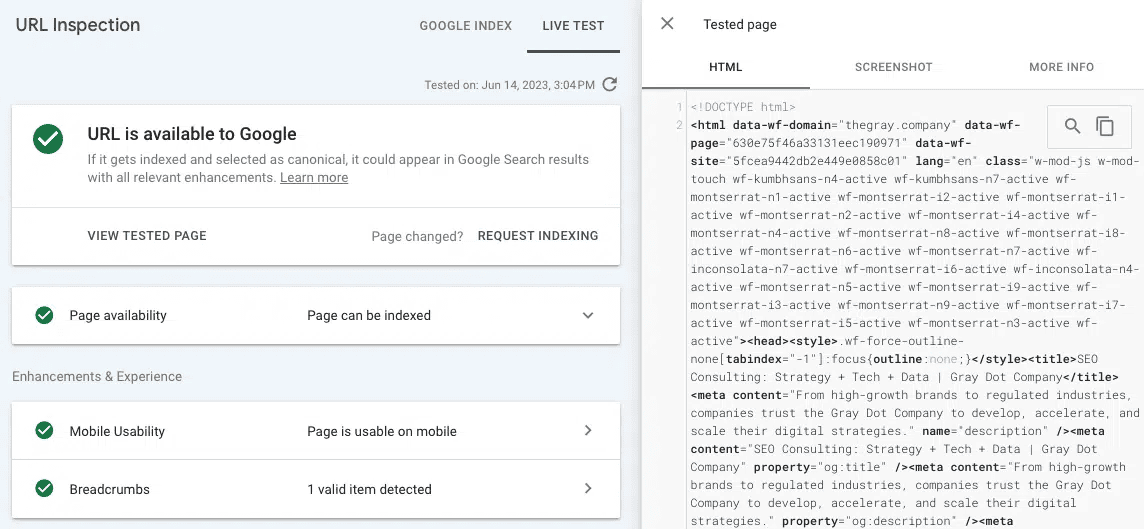The height and width of the screenshot is (529, 1144).
Task: Click the View Tested Page button
Action: pos(147,236)
